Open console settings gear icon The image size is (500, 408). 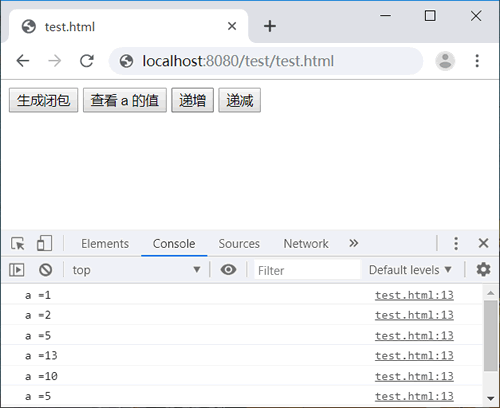[483, 269]
